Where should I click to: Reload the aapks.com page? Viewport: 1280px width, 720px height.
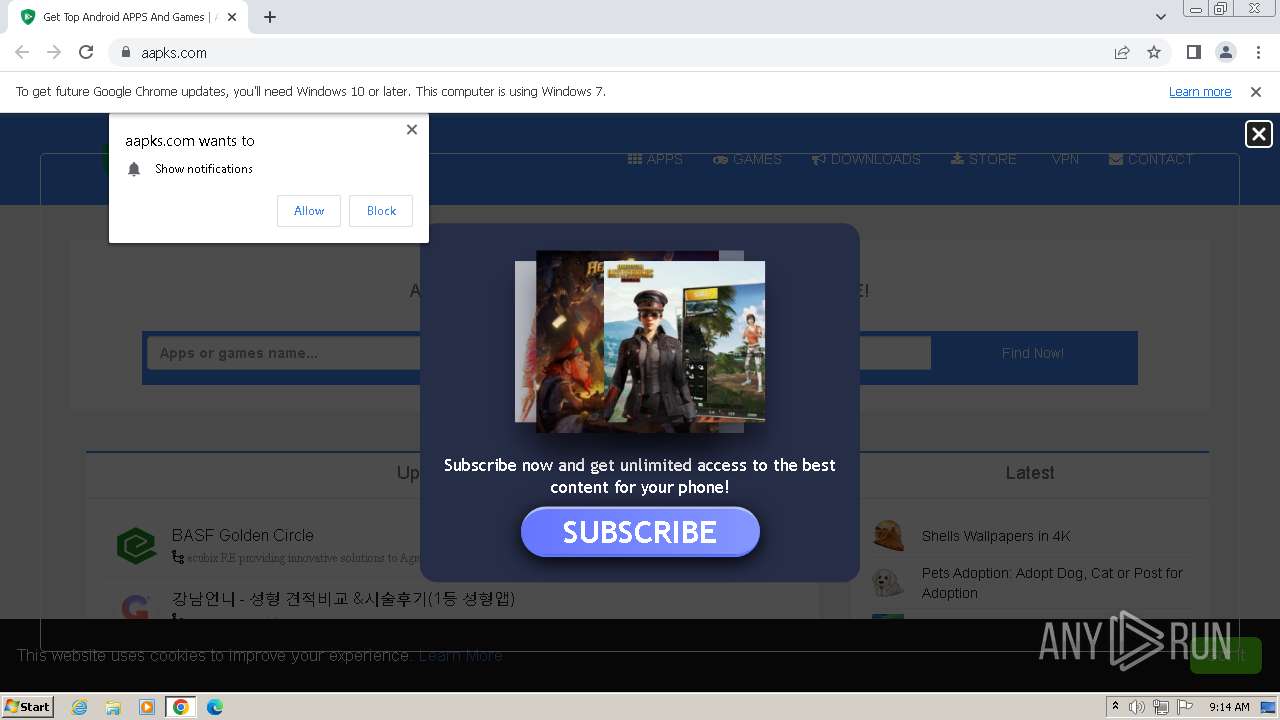pyautogui.click(x=86, y=52)
